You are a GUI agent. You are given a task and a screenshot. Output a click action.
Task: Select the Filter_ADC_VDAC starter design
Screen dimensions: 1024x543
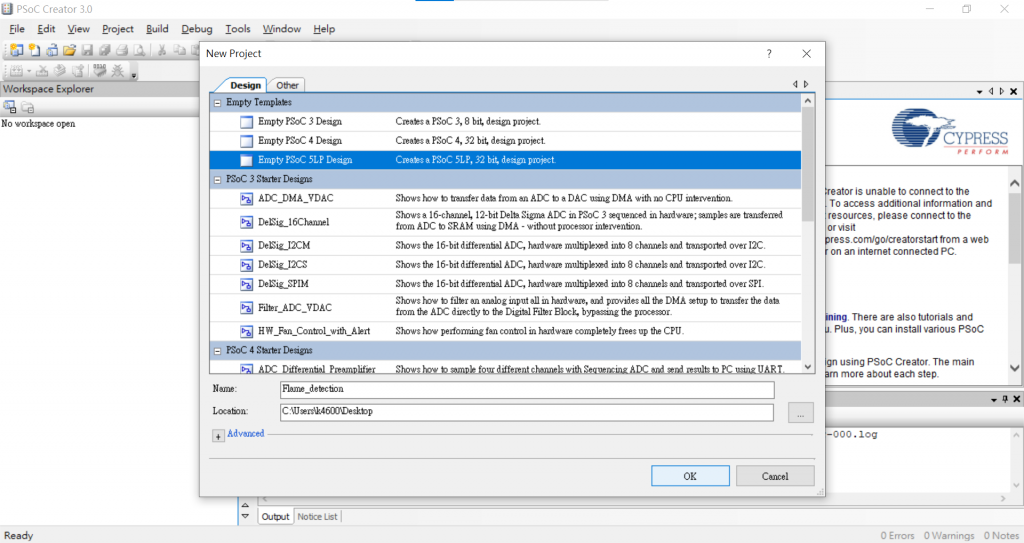pos(505,306)
